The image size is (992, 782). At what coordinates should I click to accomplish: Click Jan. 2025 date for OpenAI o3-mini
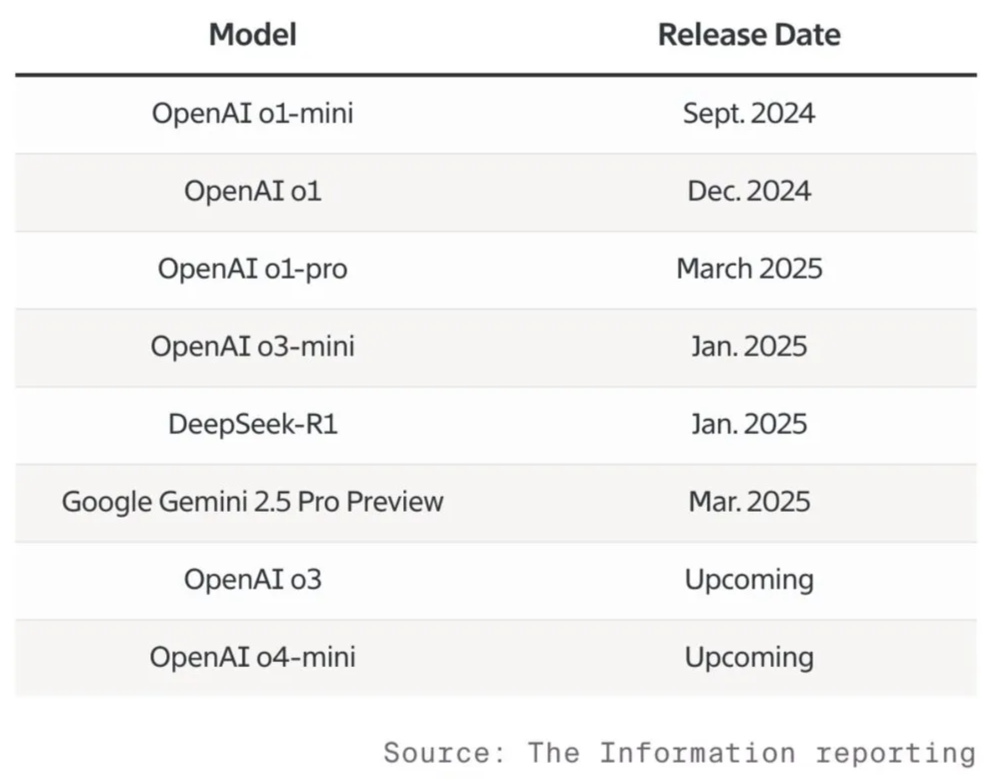click(x=748, y=347)
